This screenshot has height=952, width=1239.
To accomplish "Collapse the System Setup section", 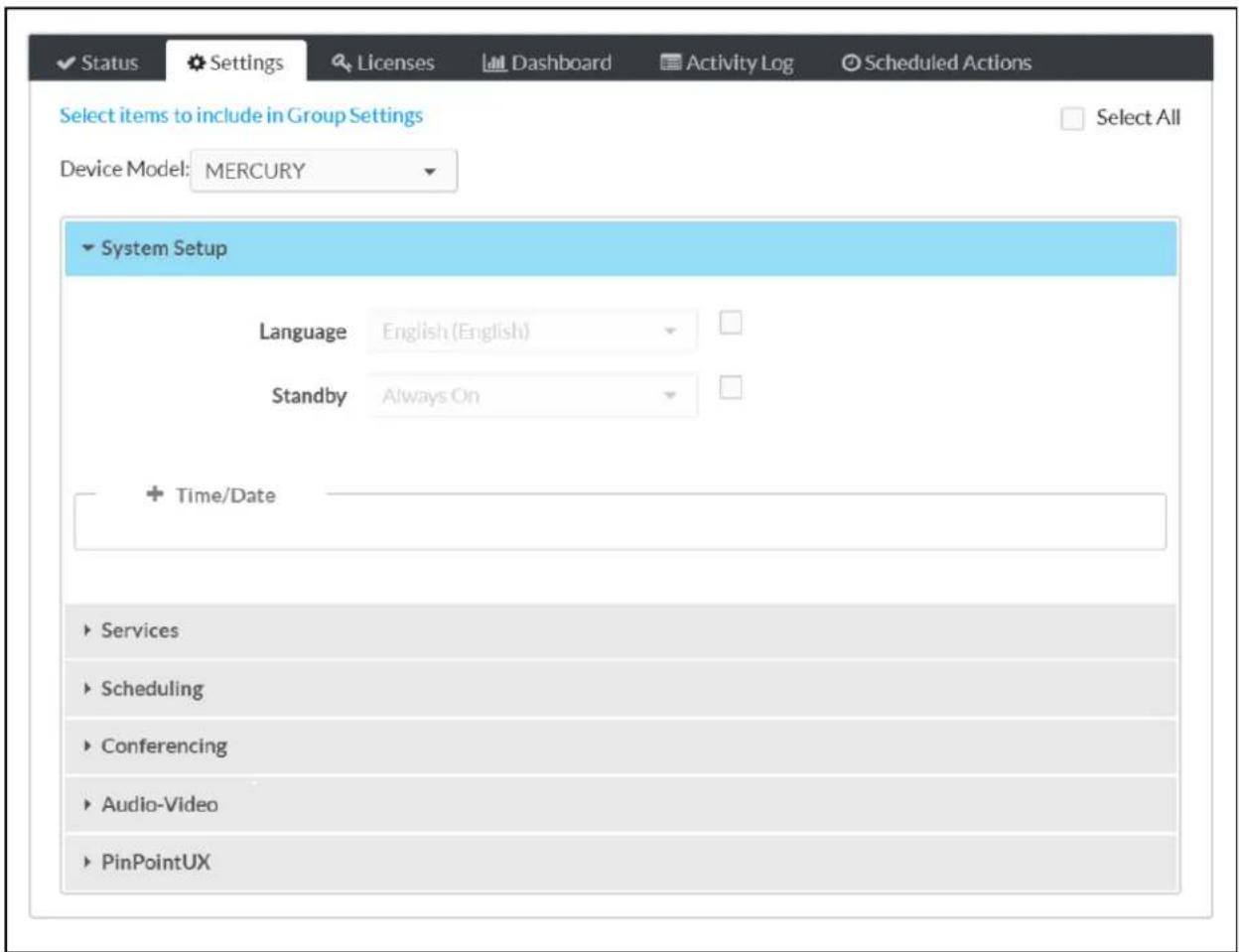I will click(x=620, y=248).
